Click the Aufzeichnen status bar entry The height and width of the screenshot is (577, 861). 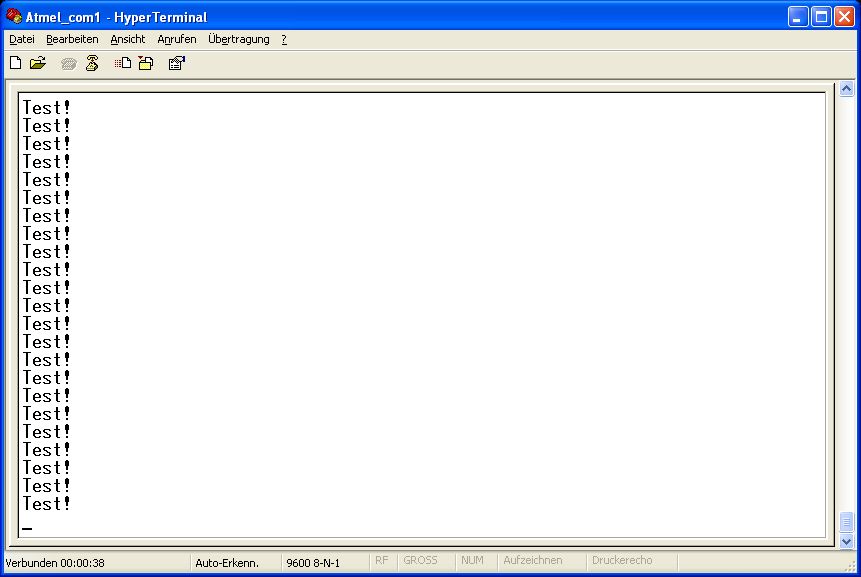pos(533,561)
